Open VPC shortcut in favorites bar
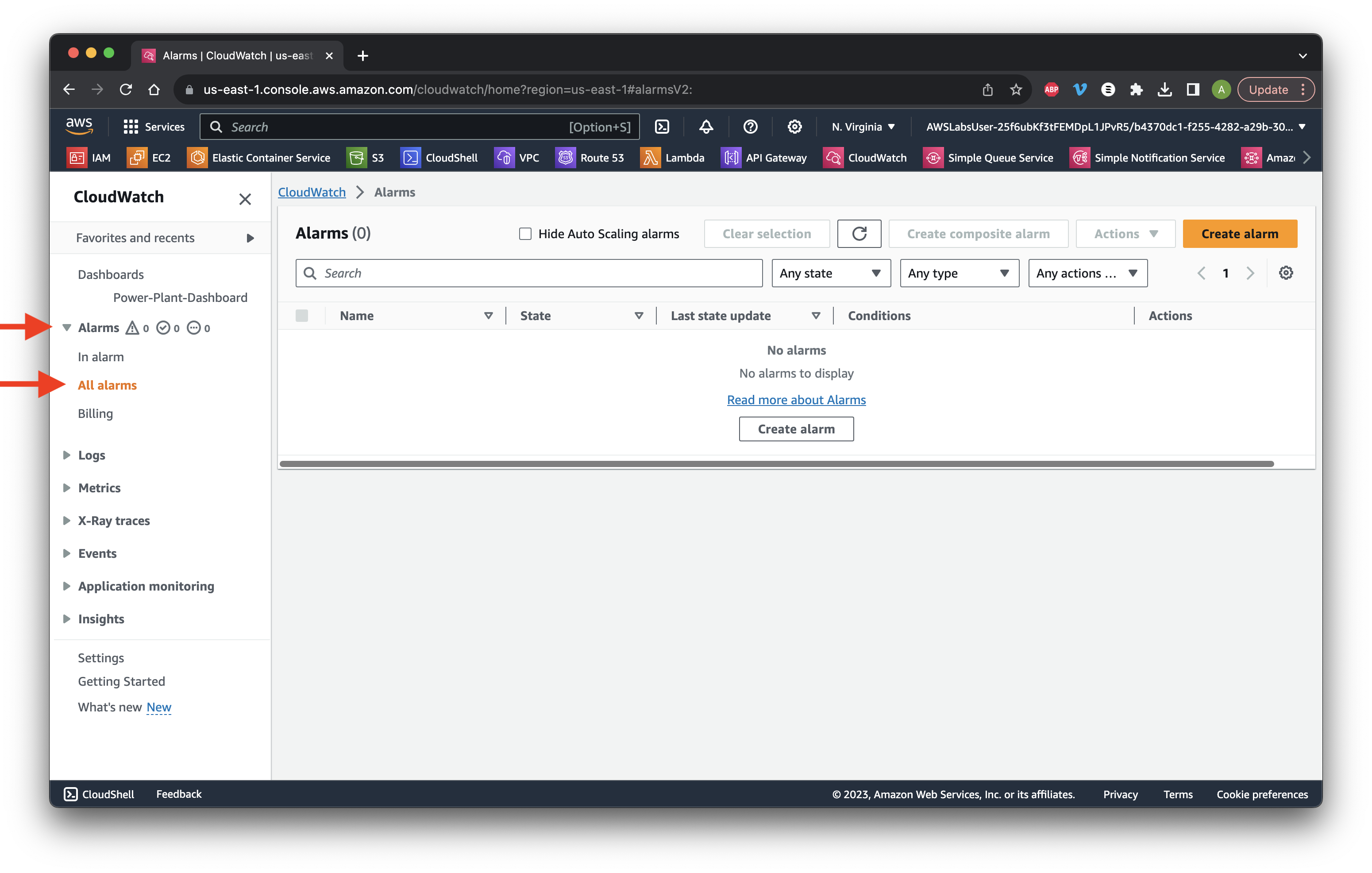The width and height of the screenshot is (1372, 873). [517, 158]
